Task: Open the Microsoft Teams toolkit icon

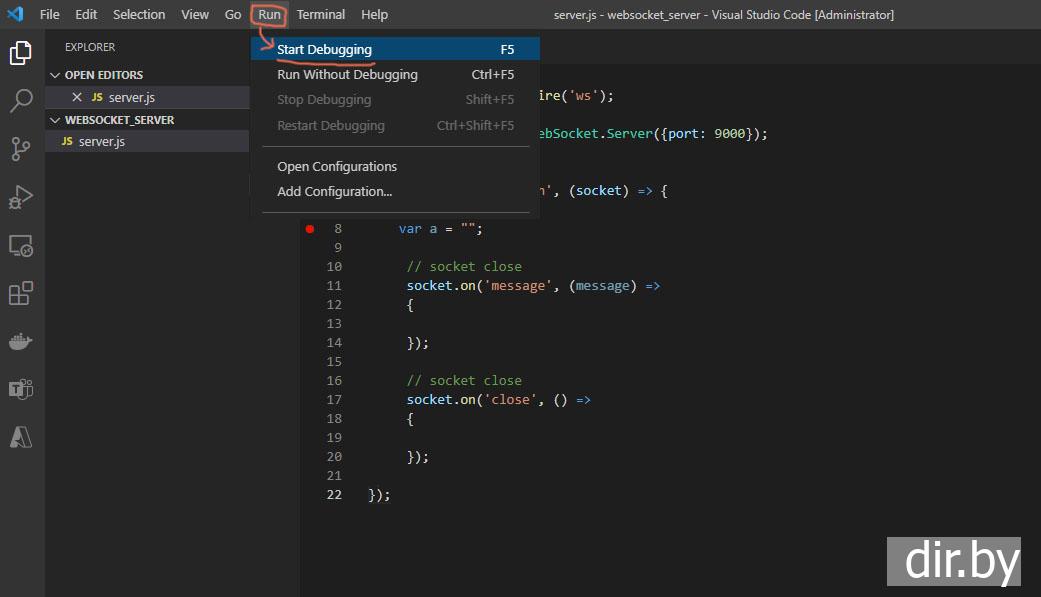Action: (x=20, y=389)
